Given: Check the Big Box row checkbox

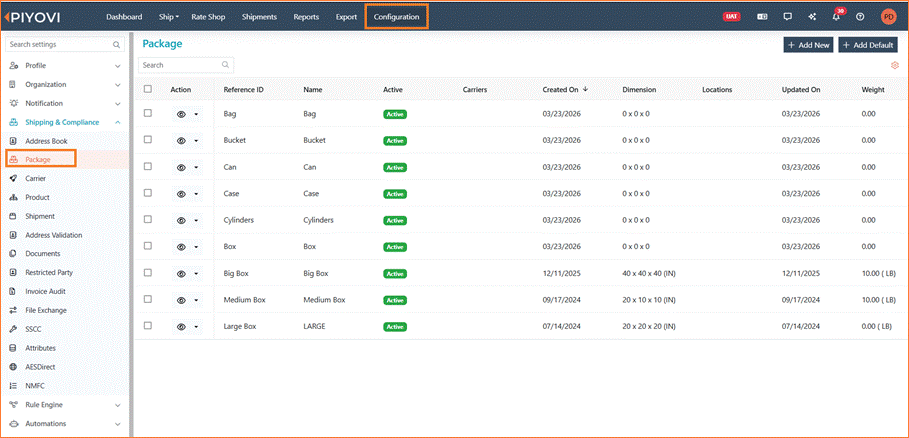Looking at the screenshot, I should point(148,272).
